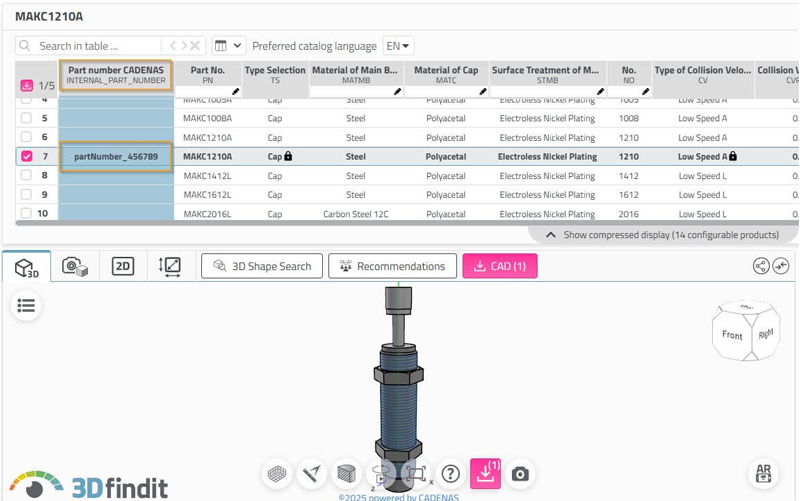
Task: Click the Type Selection column header
Action: (x=275, y=74)
